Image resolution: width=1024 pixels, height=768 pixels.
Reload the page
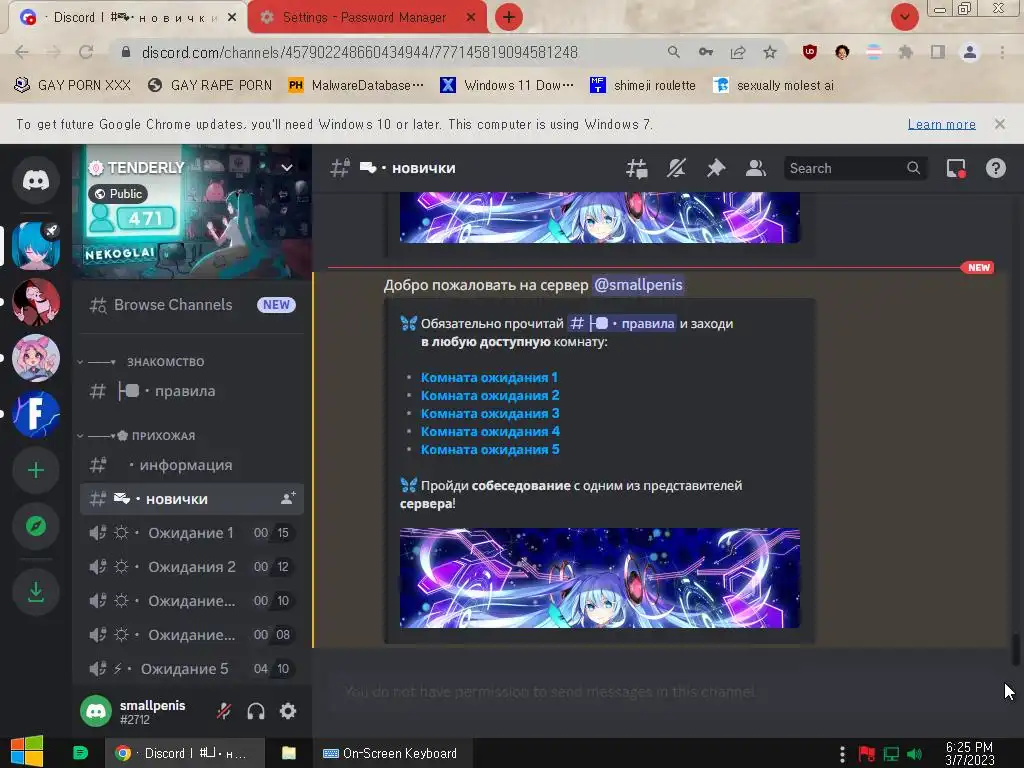[86, 52]
